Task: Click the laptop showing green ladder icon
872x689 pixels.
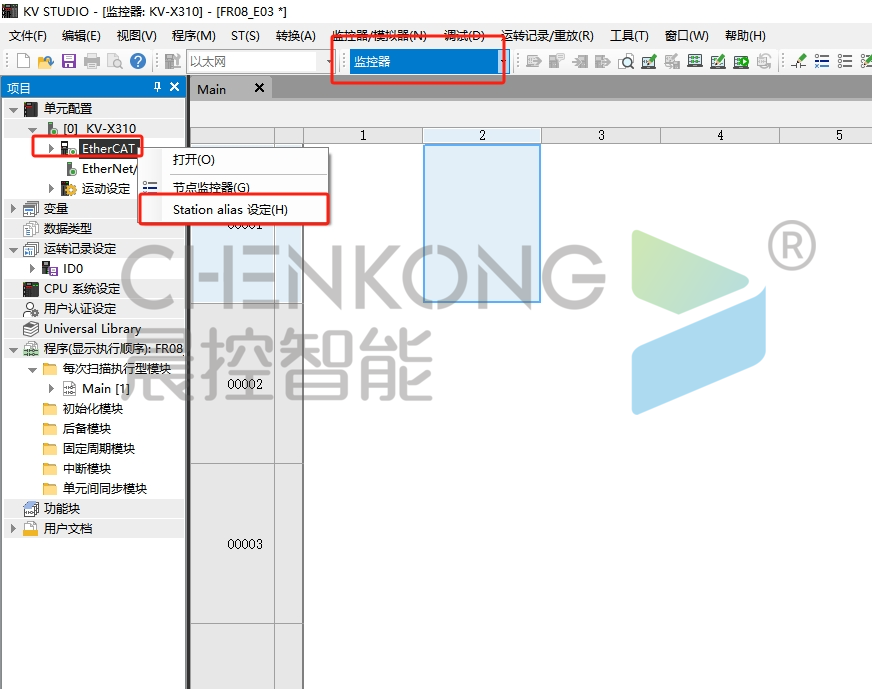Action: pos(695,61)
